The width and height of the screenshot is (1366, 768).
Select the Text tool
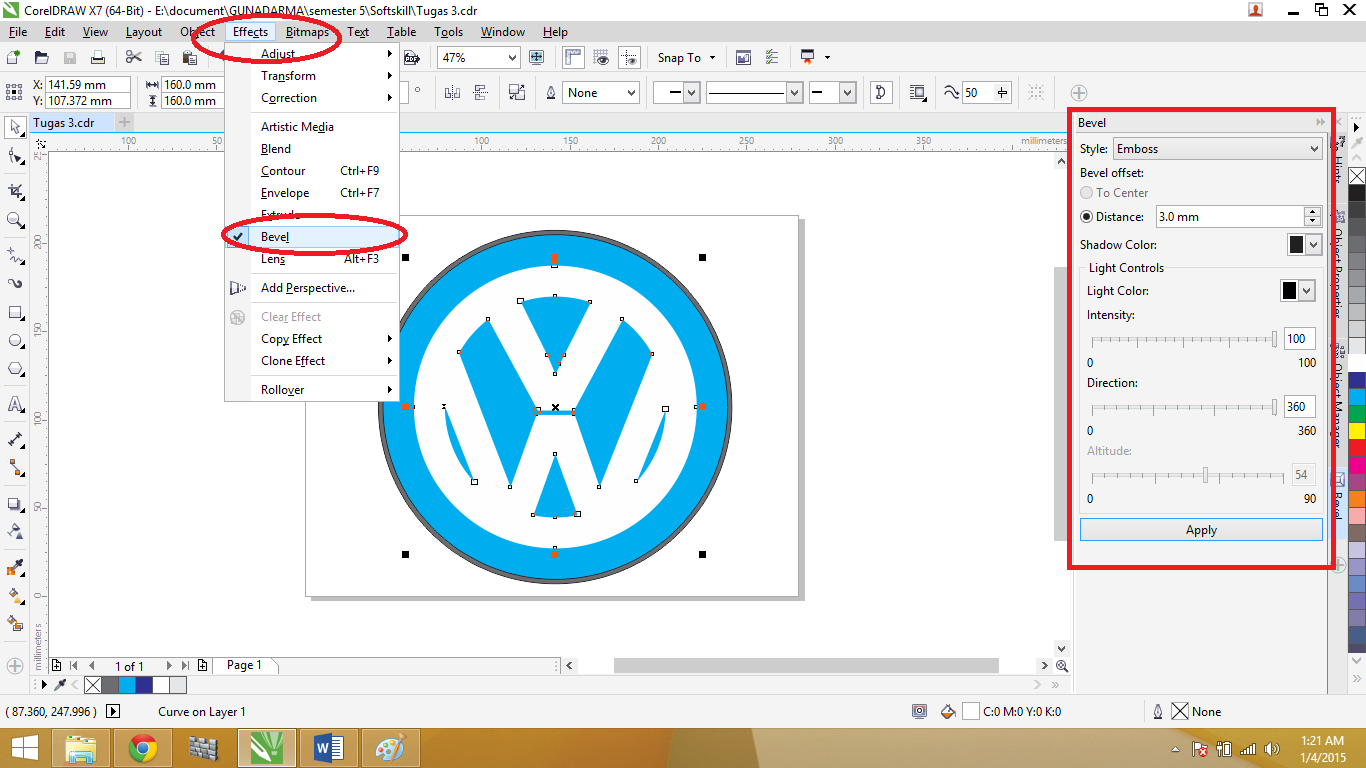click(x=15, y=405)
